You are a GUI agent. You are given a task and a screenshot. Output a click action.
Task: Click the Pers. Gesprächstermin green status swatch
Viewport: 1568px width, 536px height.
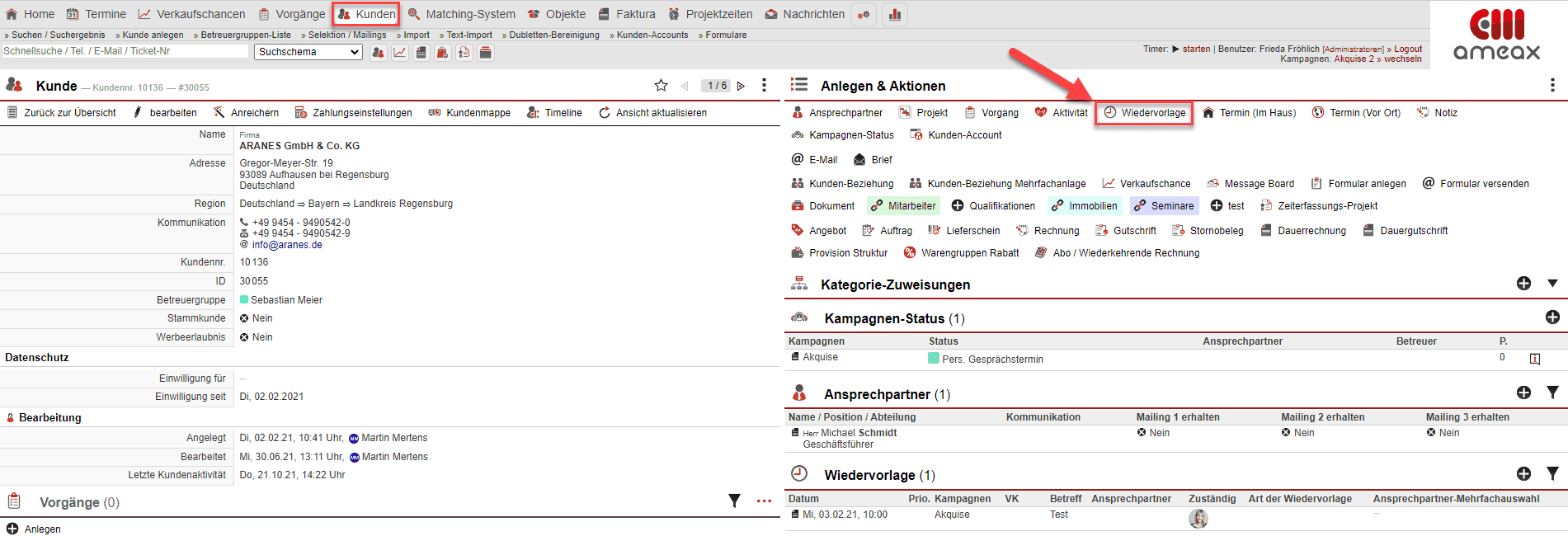(x=934, y=359)
